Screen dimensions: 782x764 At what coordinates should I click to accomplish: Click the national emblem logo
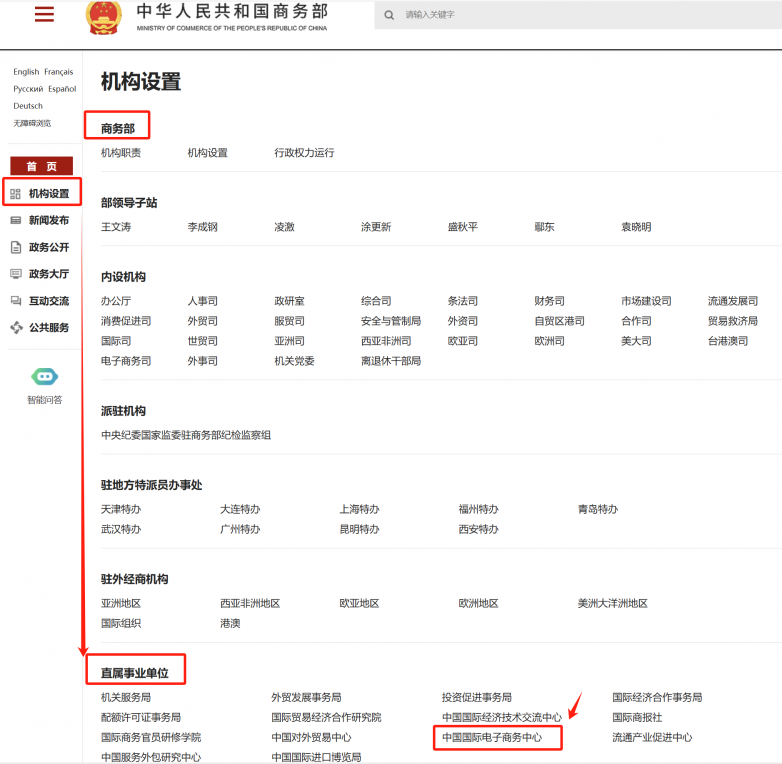pos(104,17)
